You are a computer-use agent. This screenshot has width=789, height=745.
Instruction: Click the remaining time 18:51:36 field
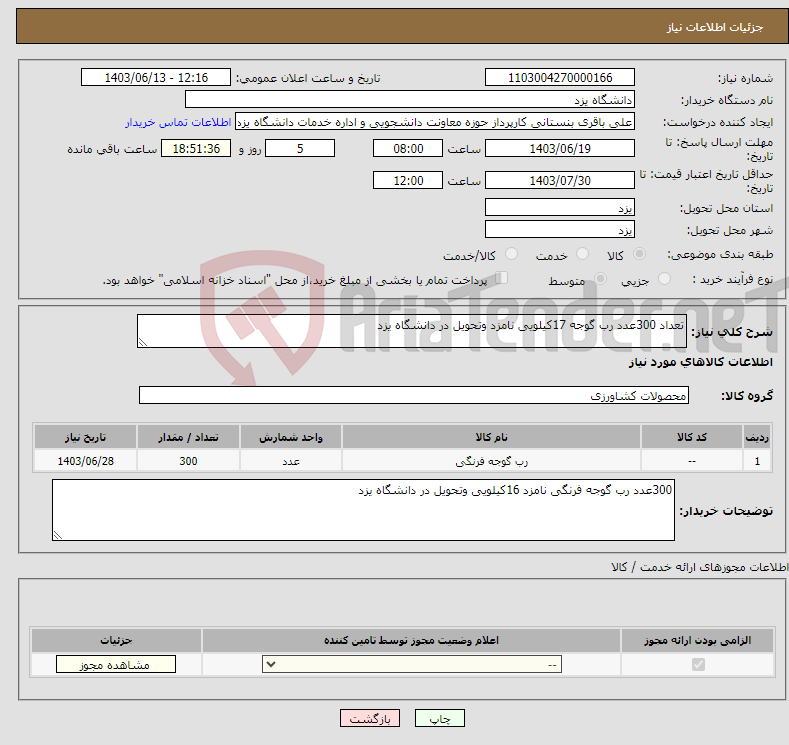pyautogui.click(x=196, y=148)
